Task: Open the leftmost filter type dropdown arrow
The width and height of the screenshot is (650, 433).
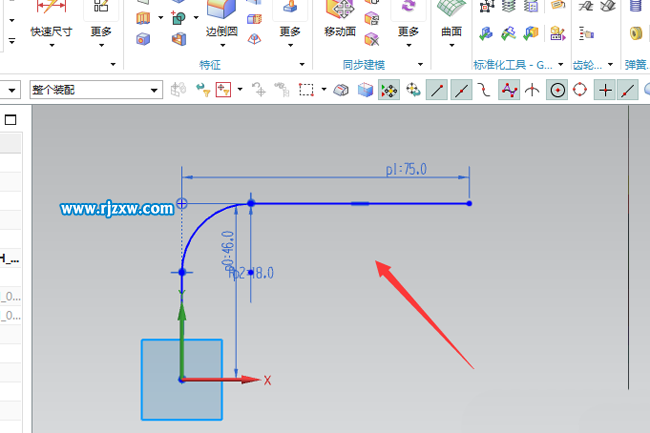Action: pos(12,90)
